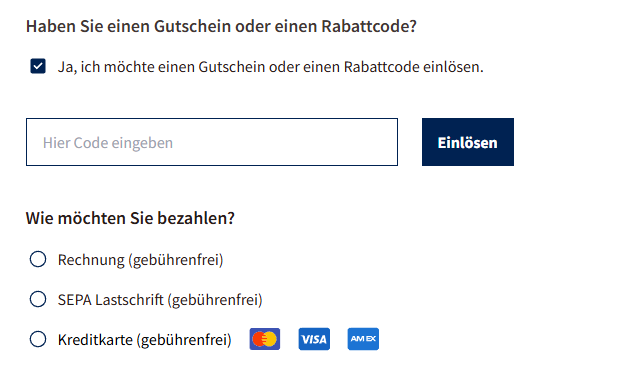Click '(gebührenfrei)' beside SEPA Lastschrift

pos(215,300)
